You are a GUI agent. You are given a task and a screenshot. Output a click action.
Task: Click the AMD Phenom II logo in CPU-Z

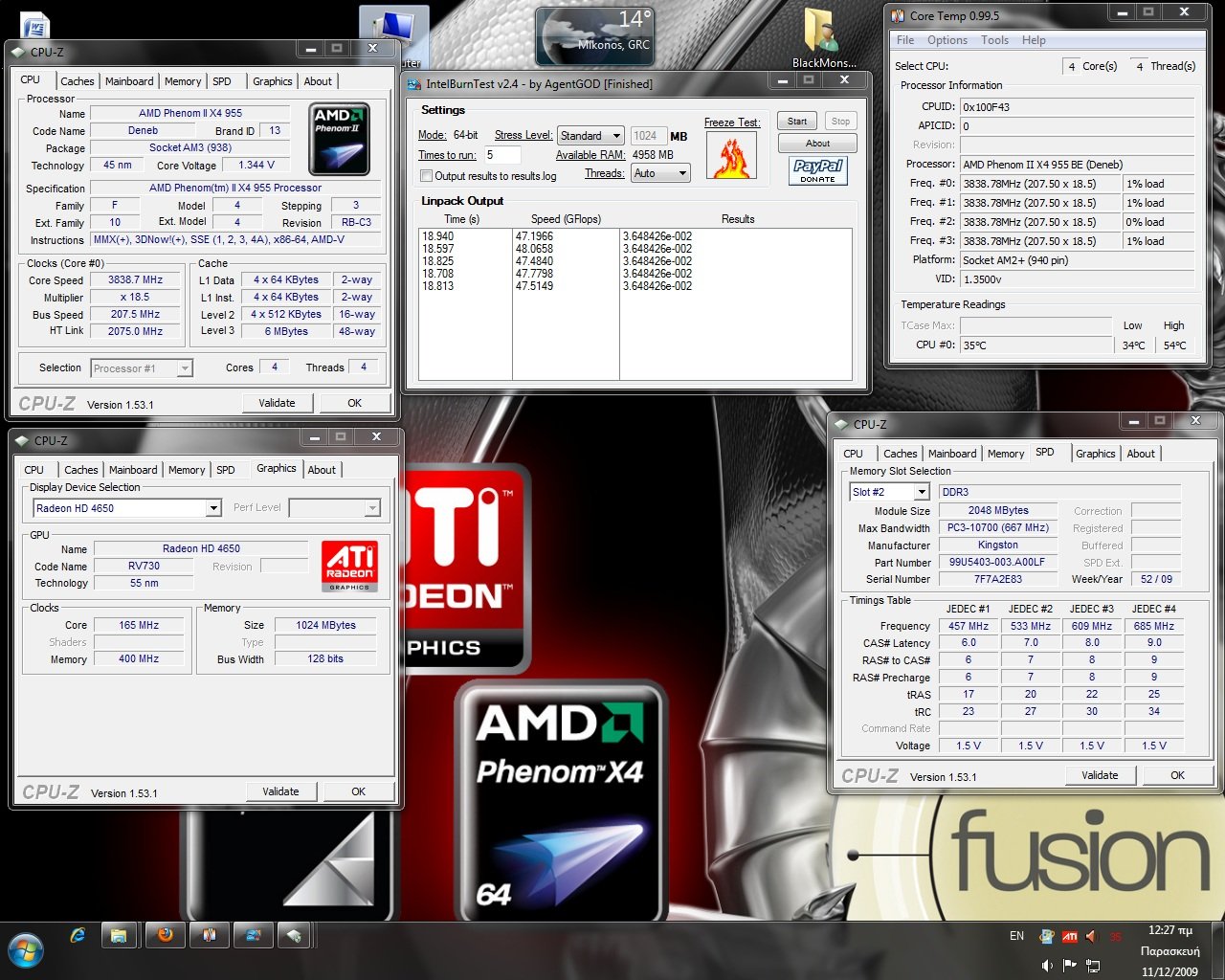pyautogui.click(x=340, y=140)
